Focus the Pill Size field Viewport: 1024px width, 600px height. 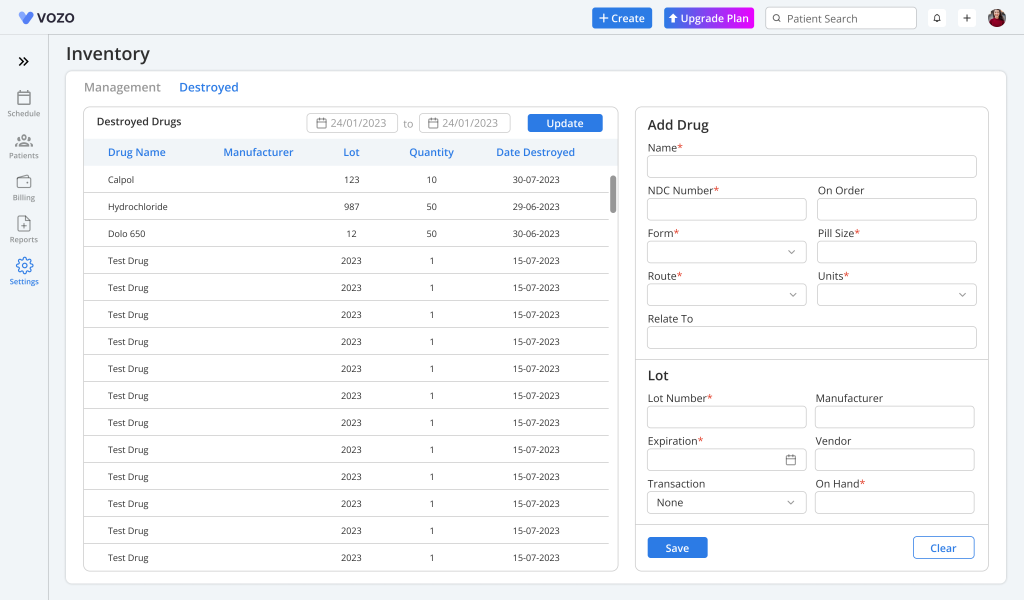(x=897, y=252)
